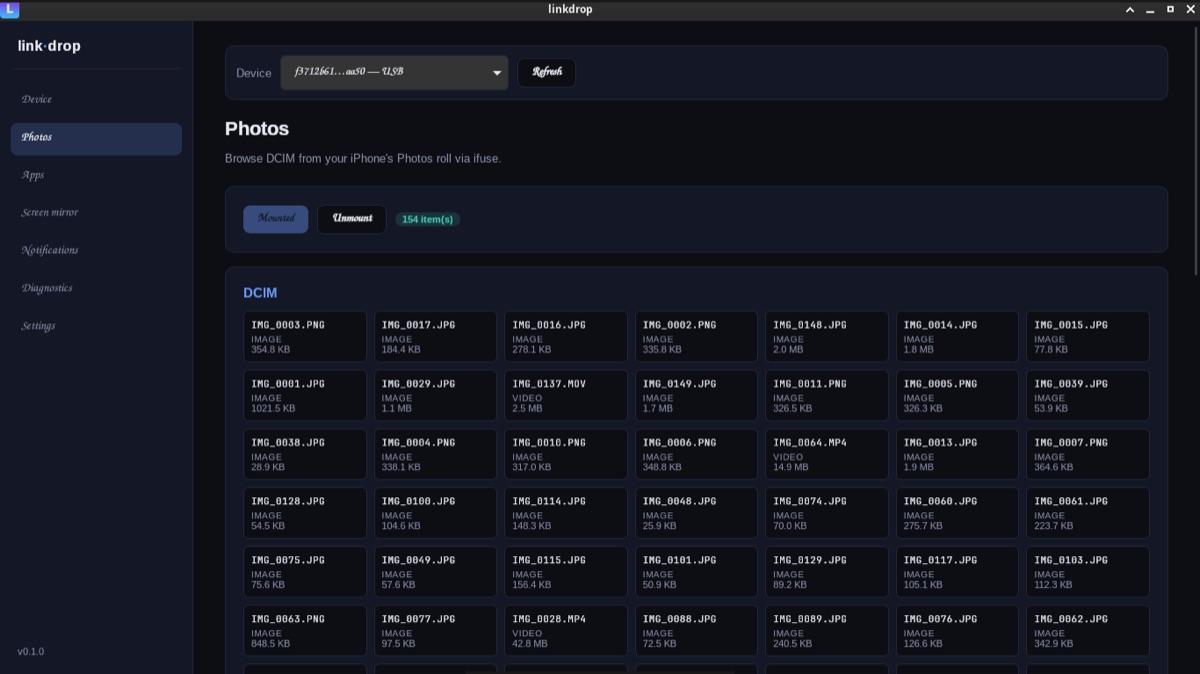Select Photos in the sidebar
Viewport: 1200px width, 674px height.
click(x=96, y=138)
